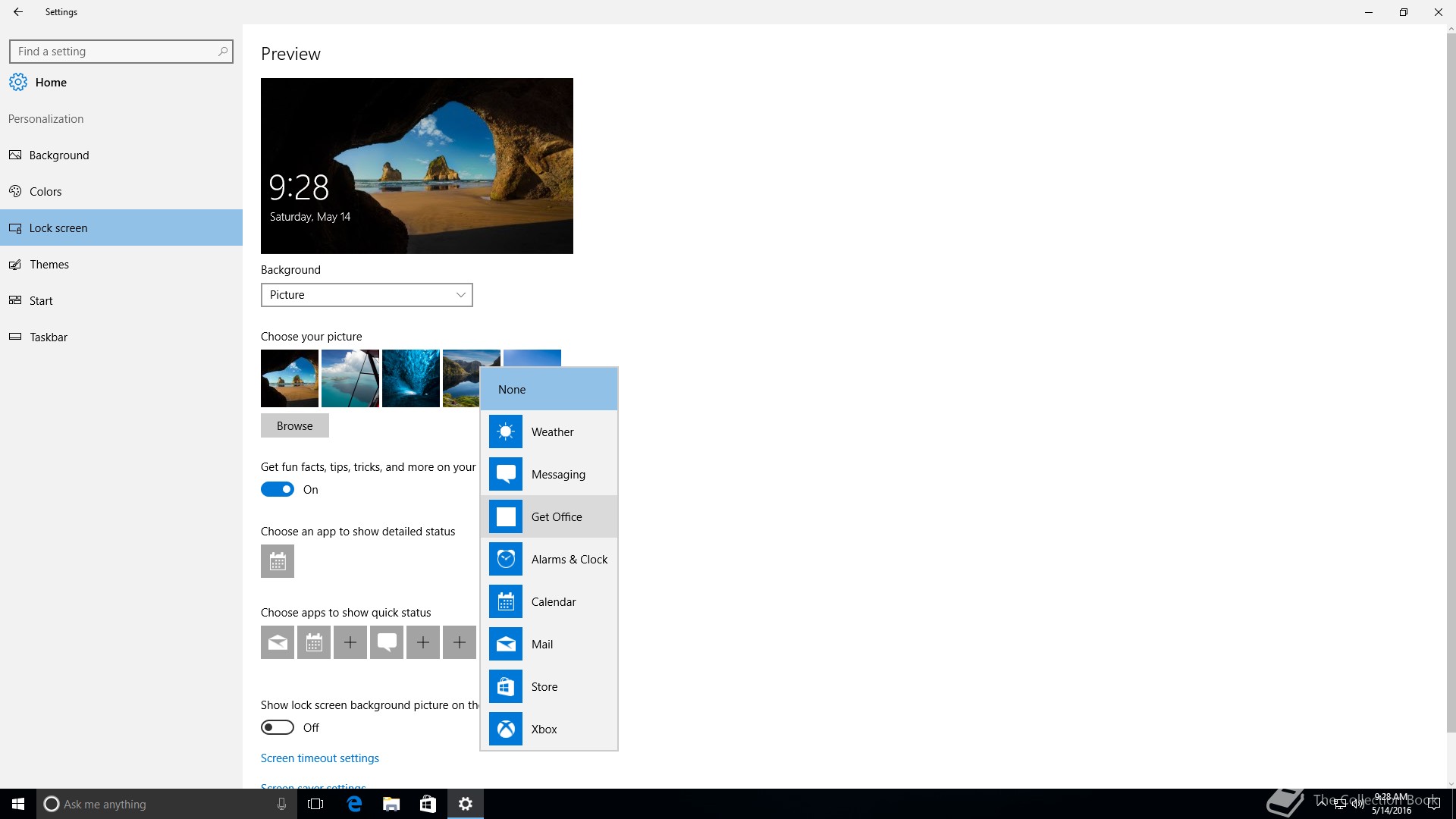This screenshot has height=819, width=1456.
Task: Pick Get Office from the list
Action: tap(549, 516)
